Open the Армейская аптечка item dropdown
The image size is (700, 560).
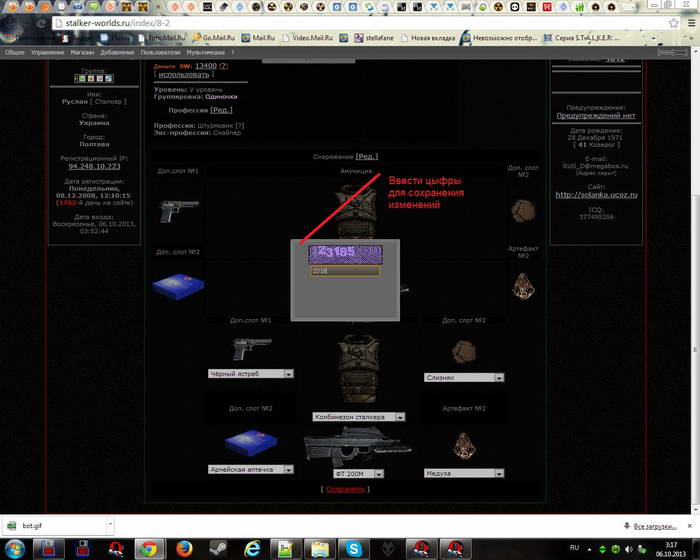250,469
